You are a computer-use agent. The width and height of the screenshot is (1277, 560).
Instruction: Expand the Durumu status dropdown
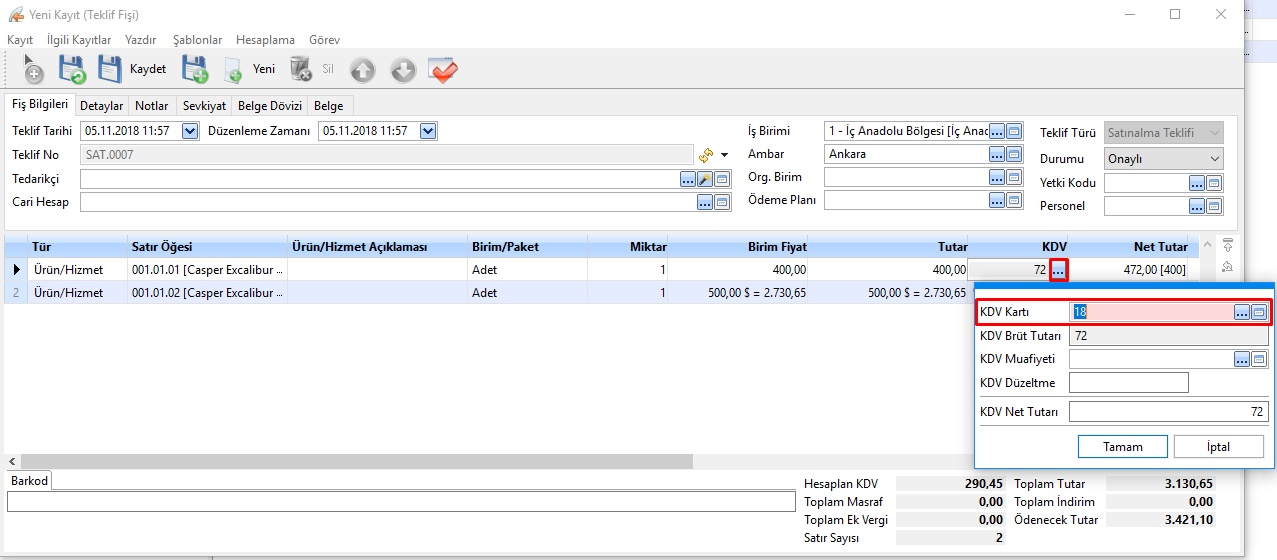point(1214,159)
